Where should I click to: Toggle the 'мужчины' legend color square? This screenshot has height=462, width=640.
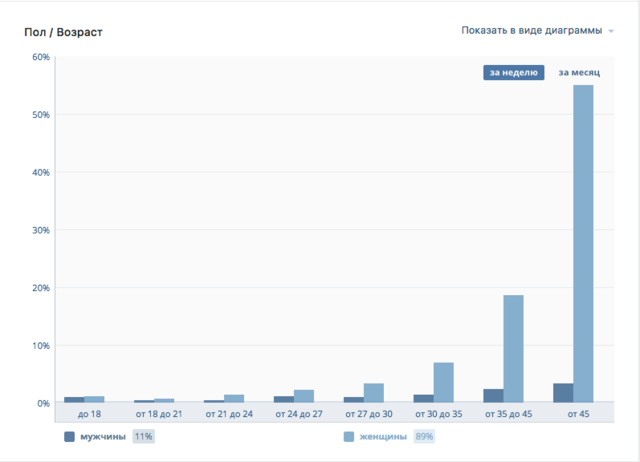pos(69,437)
